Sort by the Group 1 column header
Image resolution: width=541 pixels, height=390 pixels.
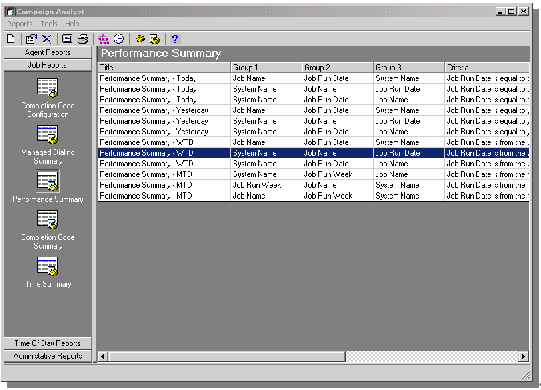(x=266, y=67)
